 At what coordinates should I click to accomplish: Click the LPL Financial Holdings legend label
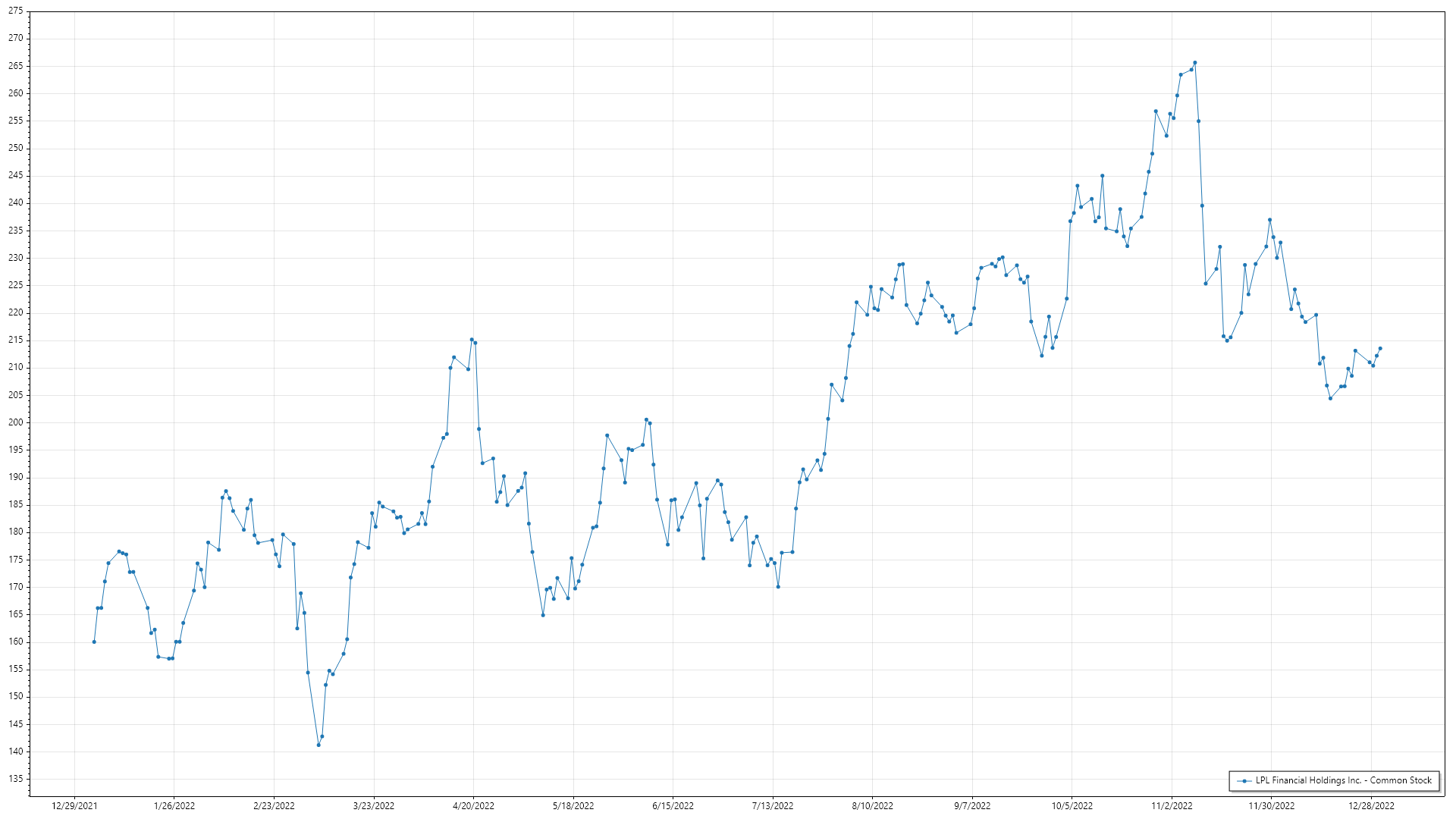1343,780
